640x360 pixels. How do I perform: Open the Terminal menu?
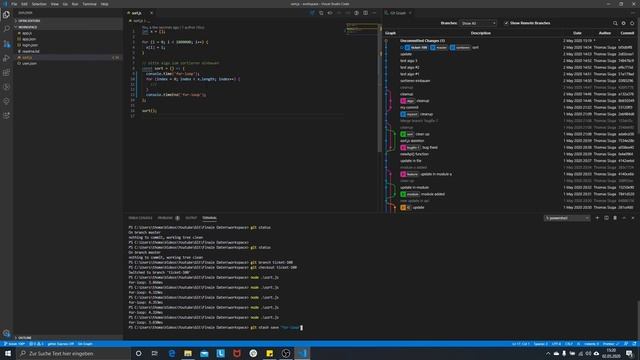(89, 4)
